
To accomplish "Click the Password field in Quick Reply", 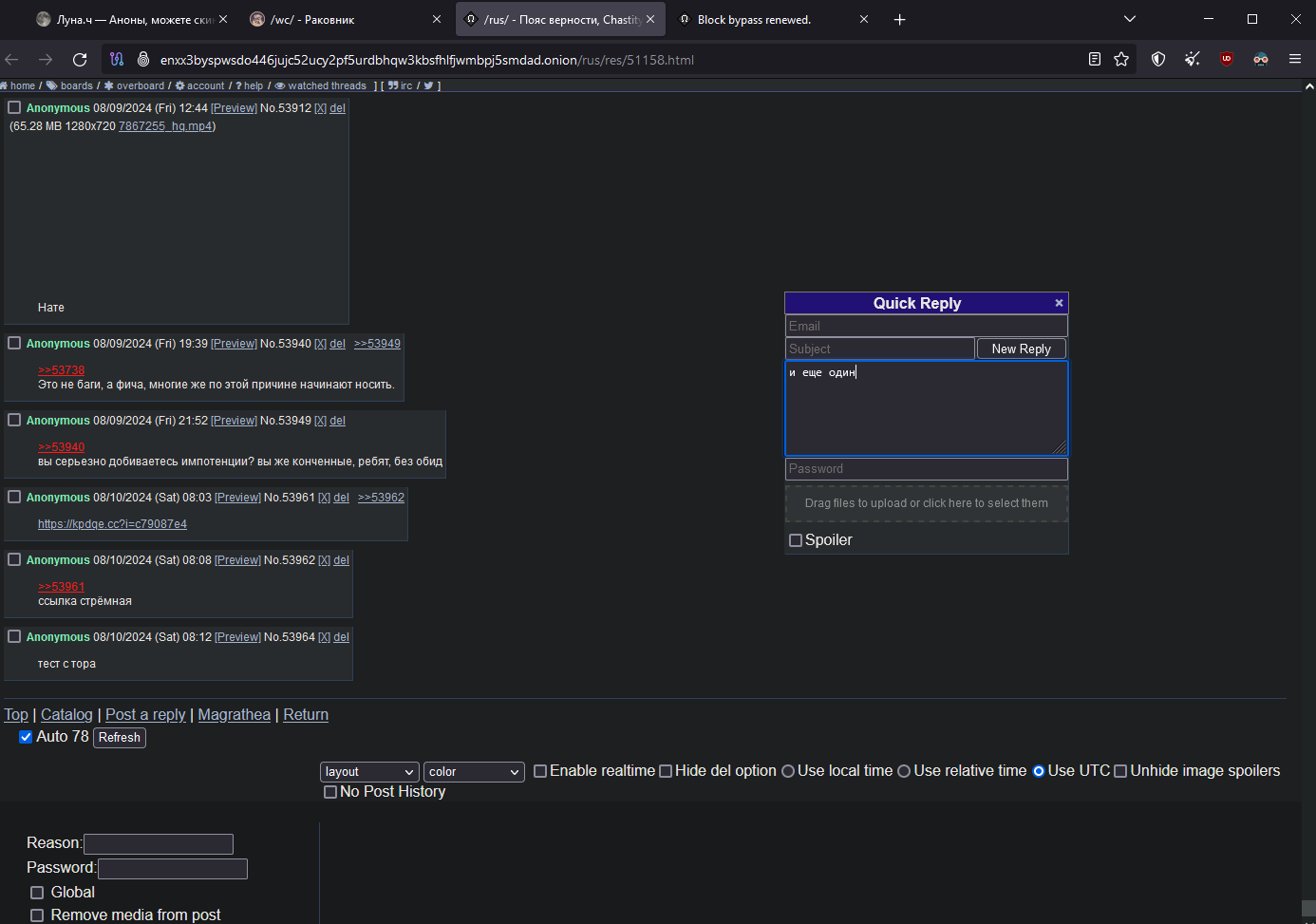I will pos(927,469).
